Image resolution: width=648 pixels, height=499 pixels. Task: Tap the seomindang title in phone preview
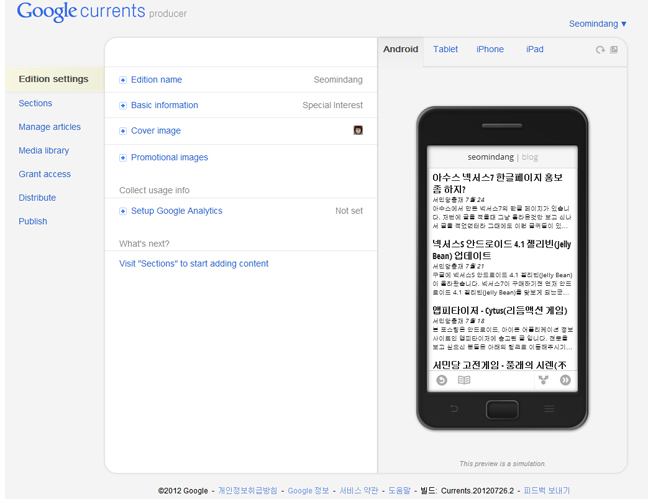pyautogui.click(x=491, y=157)
